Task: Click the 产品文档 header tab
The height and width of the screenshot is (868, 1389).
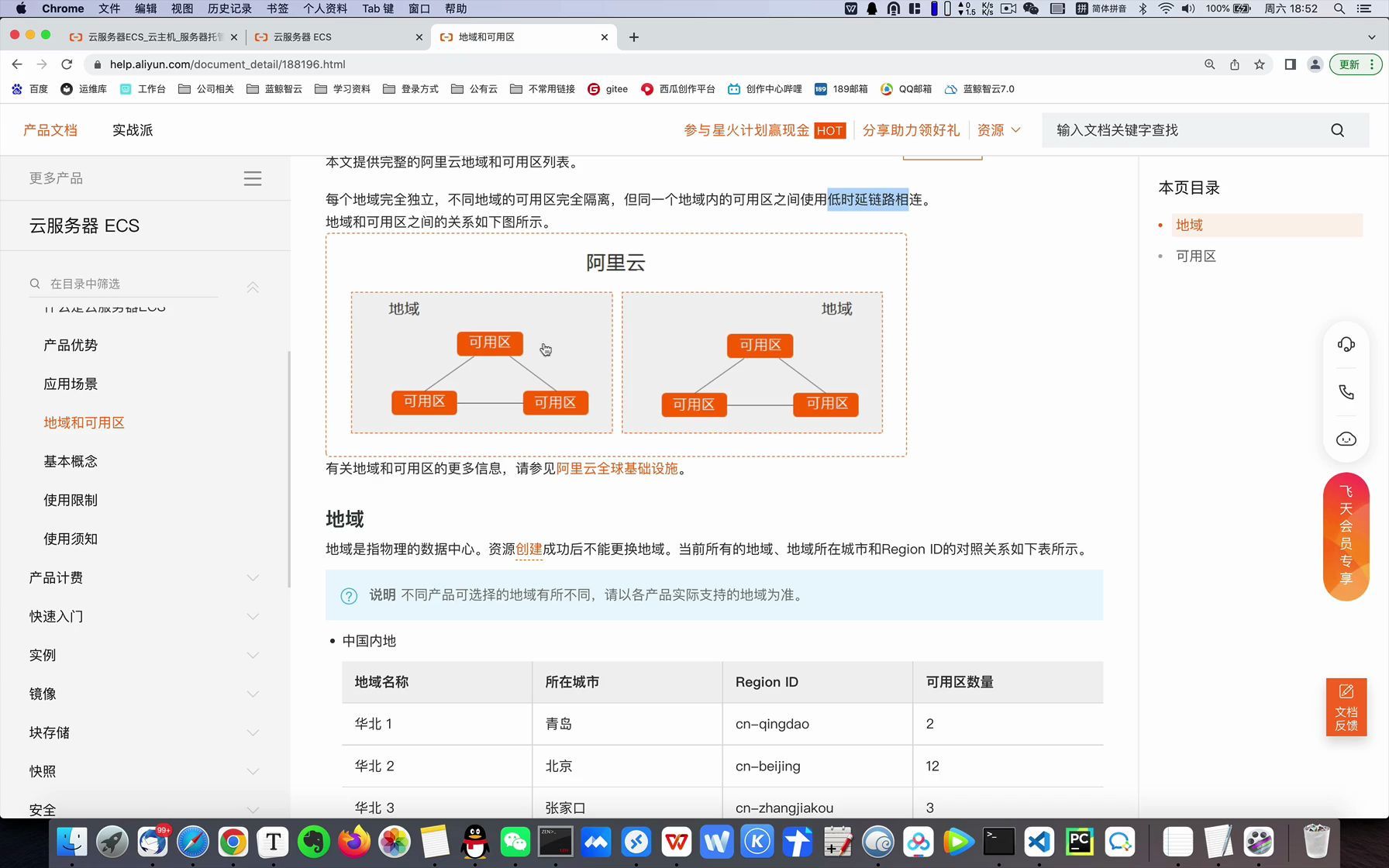Action: pos(50,130)
